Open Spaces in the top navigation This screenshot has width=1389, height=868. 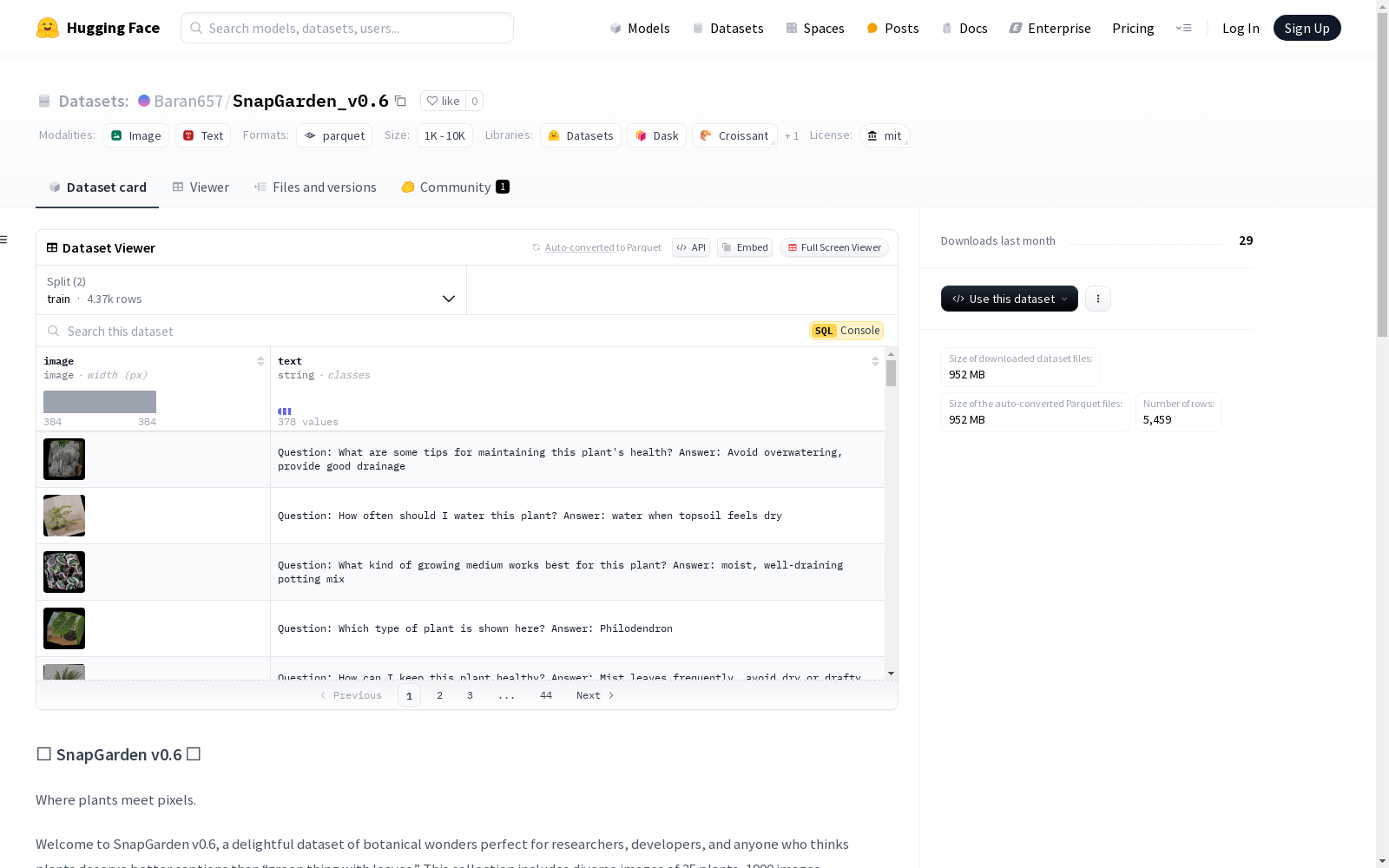(815, 28)
